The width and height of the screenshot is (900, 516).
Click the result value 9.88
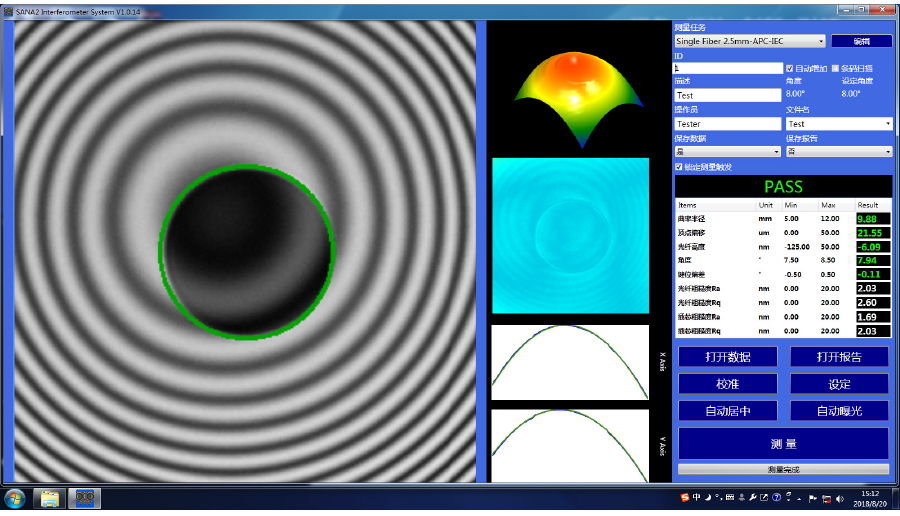(873, 219)
